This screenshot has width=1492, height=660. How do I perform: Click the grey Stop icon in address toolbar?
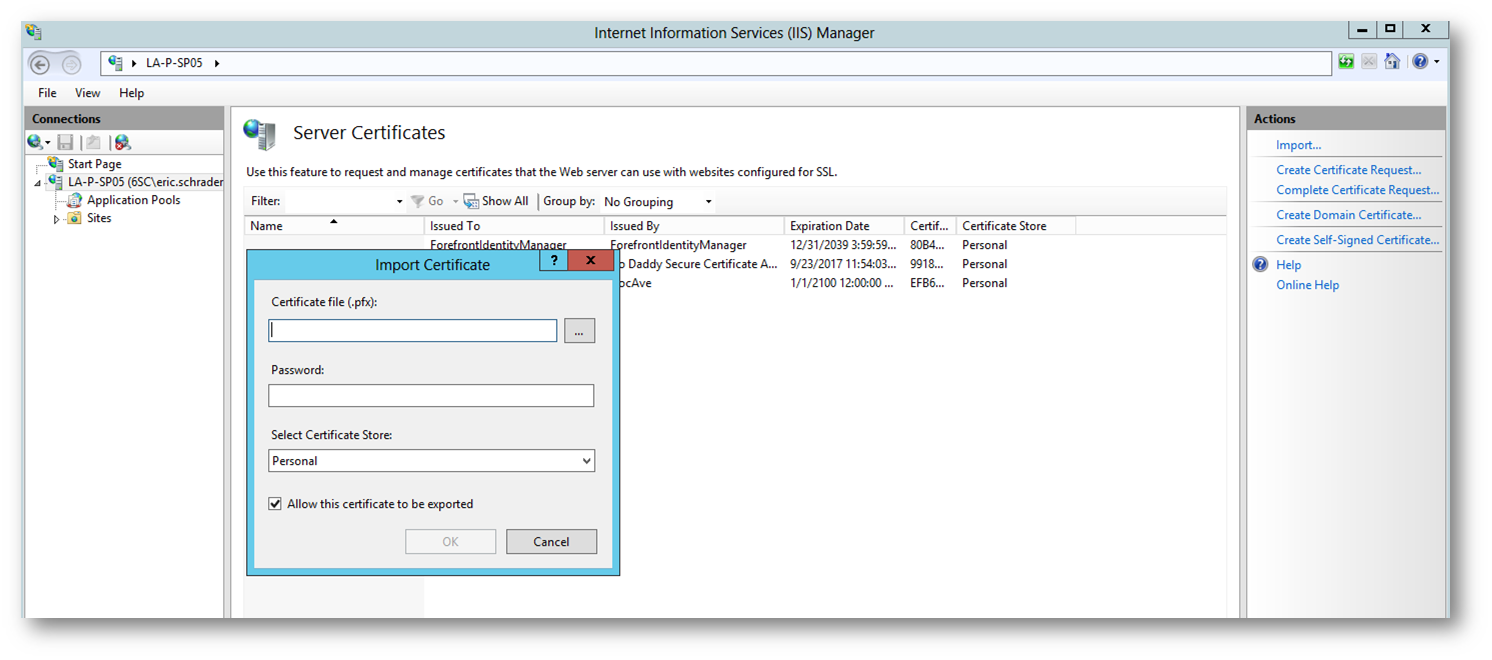1369,62
